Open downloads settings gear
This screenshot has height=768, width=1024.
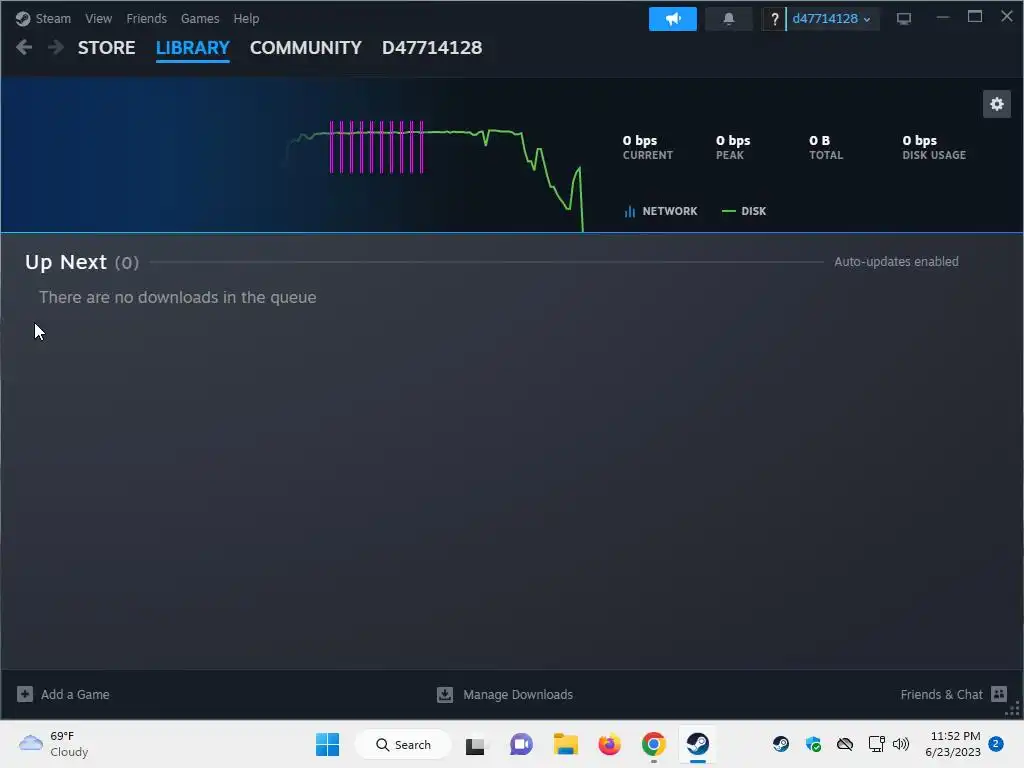(x=997, y=104)
